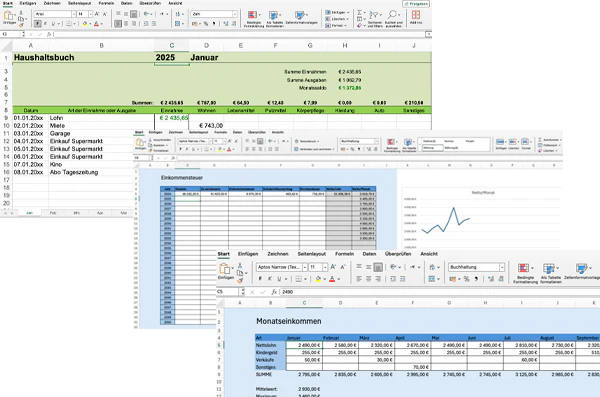Toggle italic in Haushaltsbuch window ribbon
This screenshot has width=600, height=397.
tap(45, 24)
